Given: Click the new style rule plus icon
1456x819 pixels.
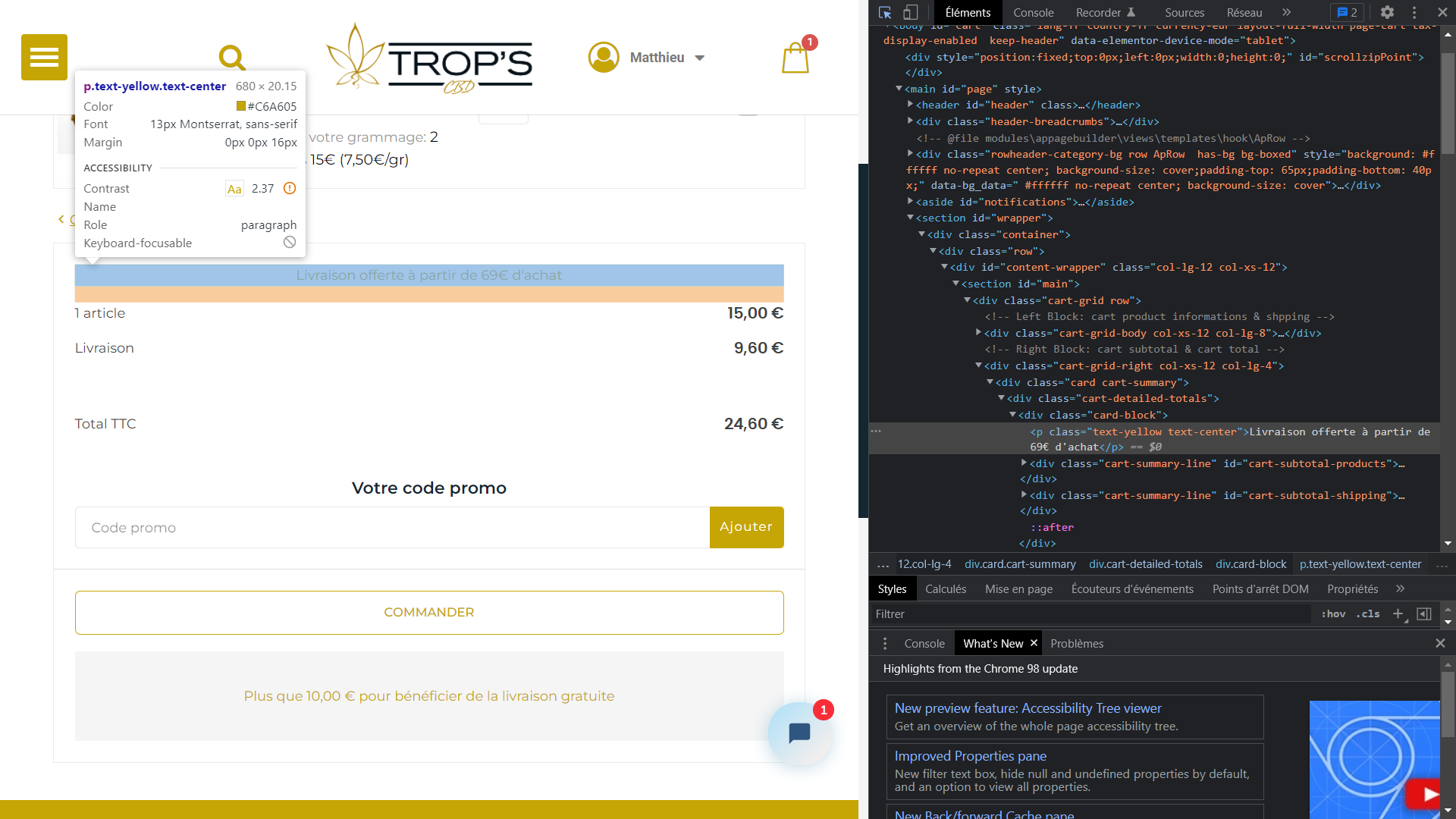Looking at the screenshot, I should pyautogui.click(x=1398, y=613).
